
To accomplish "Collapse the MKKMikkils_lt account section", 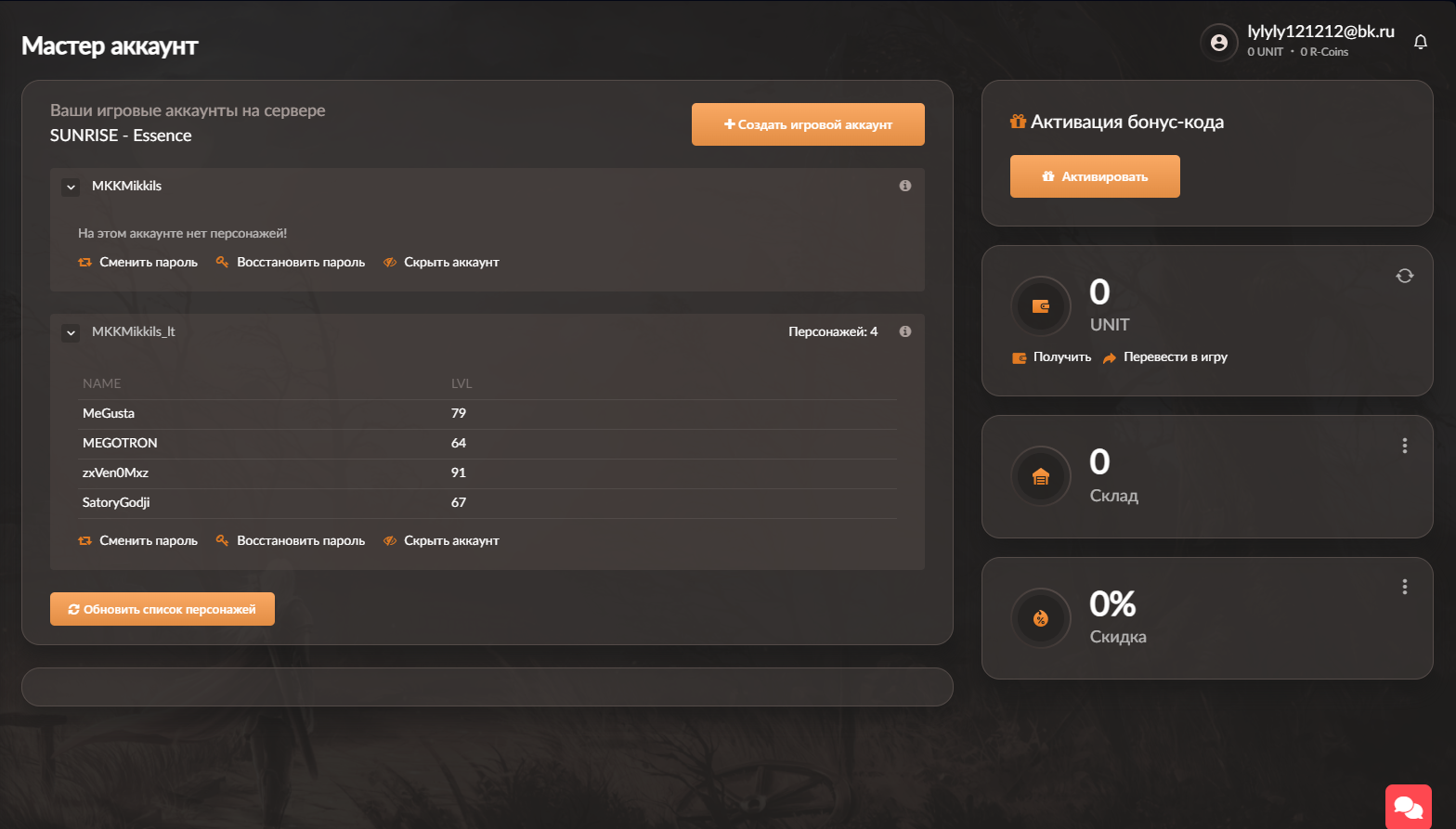I will click(x=71, y=332).
